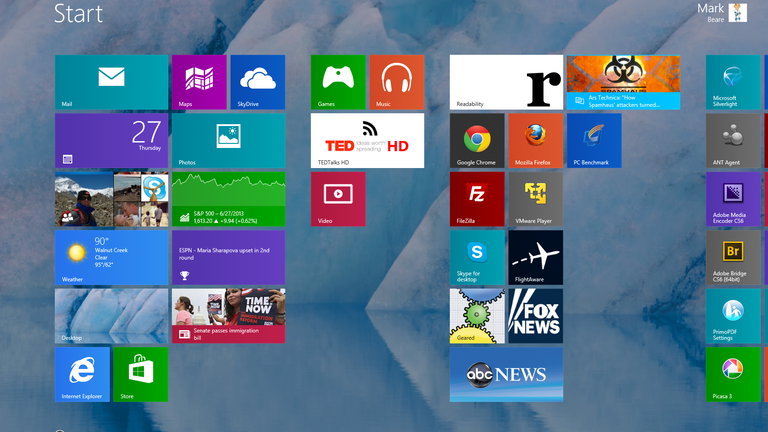This screenshot has width=768, height=432.
Task: Launch the FileZilla tile
Action: pyautogui.click(x=477, y=199)
